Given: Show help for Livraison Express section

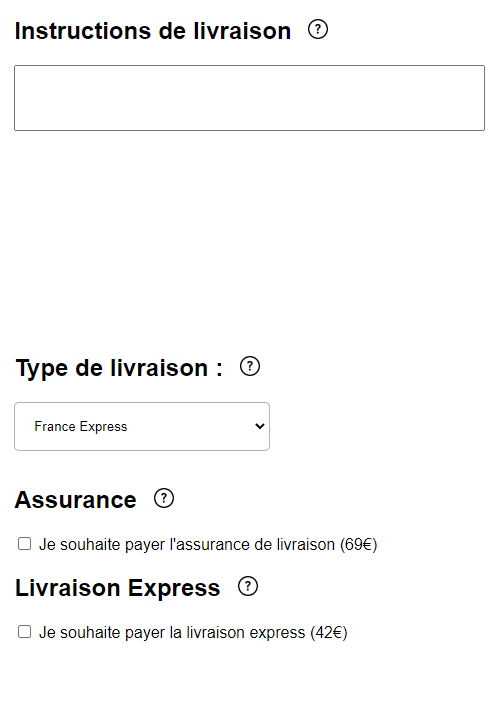Looking at the screenshot, I should point(248,586).
